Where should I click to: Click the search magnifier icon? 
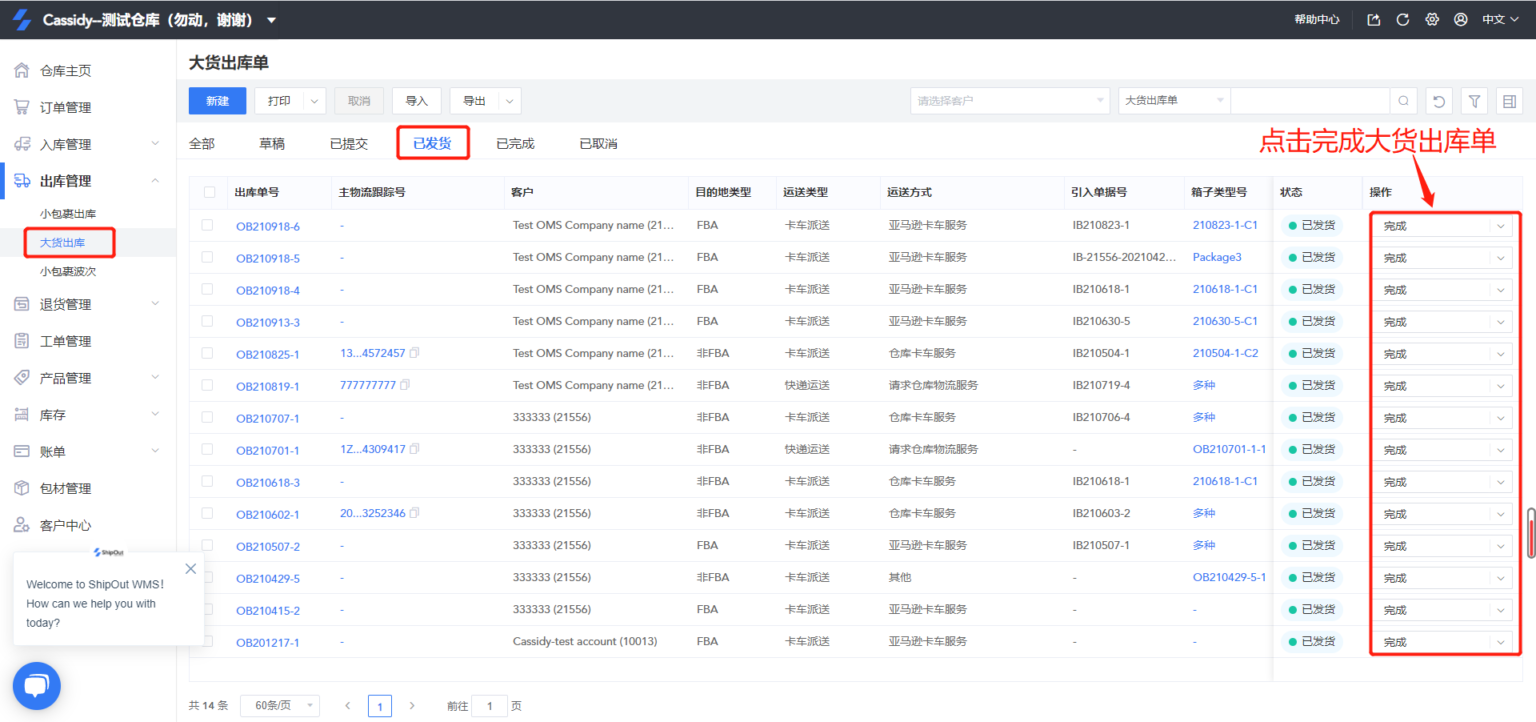(1403, 100)
